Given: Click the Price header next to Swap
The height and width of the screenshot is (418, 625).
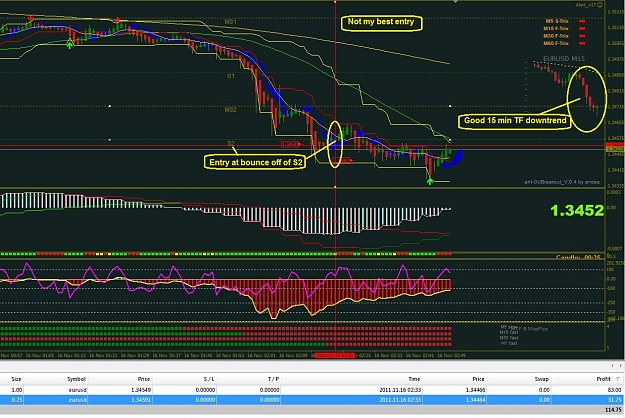Looking at the screenshot, I should (x=478, y=379).
